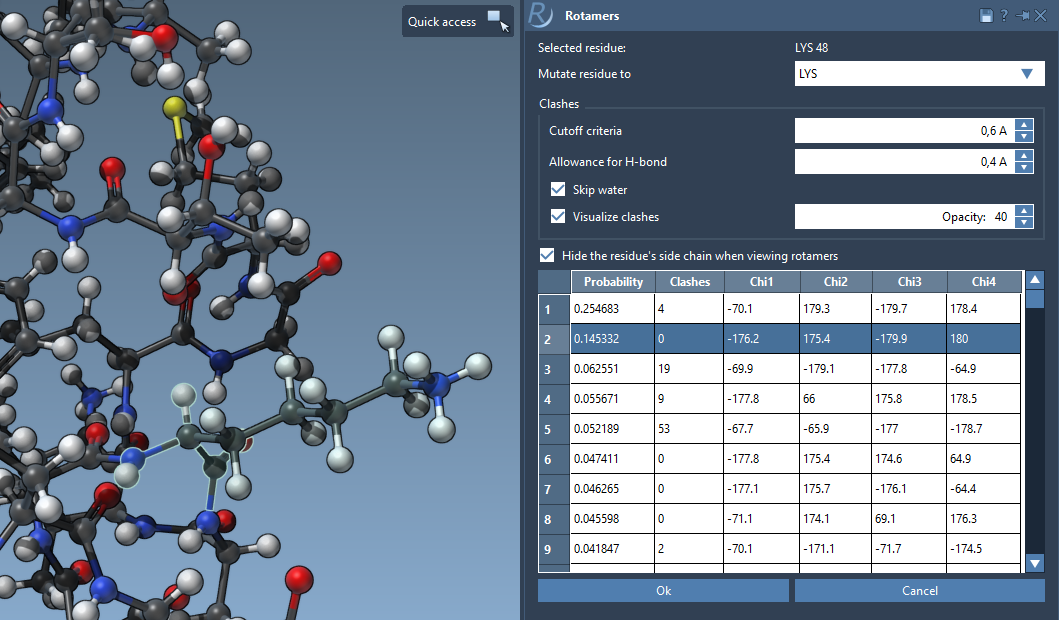Pin the Rotamers panel
1059x620 pixels.
[1022, 16]
